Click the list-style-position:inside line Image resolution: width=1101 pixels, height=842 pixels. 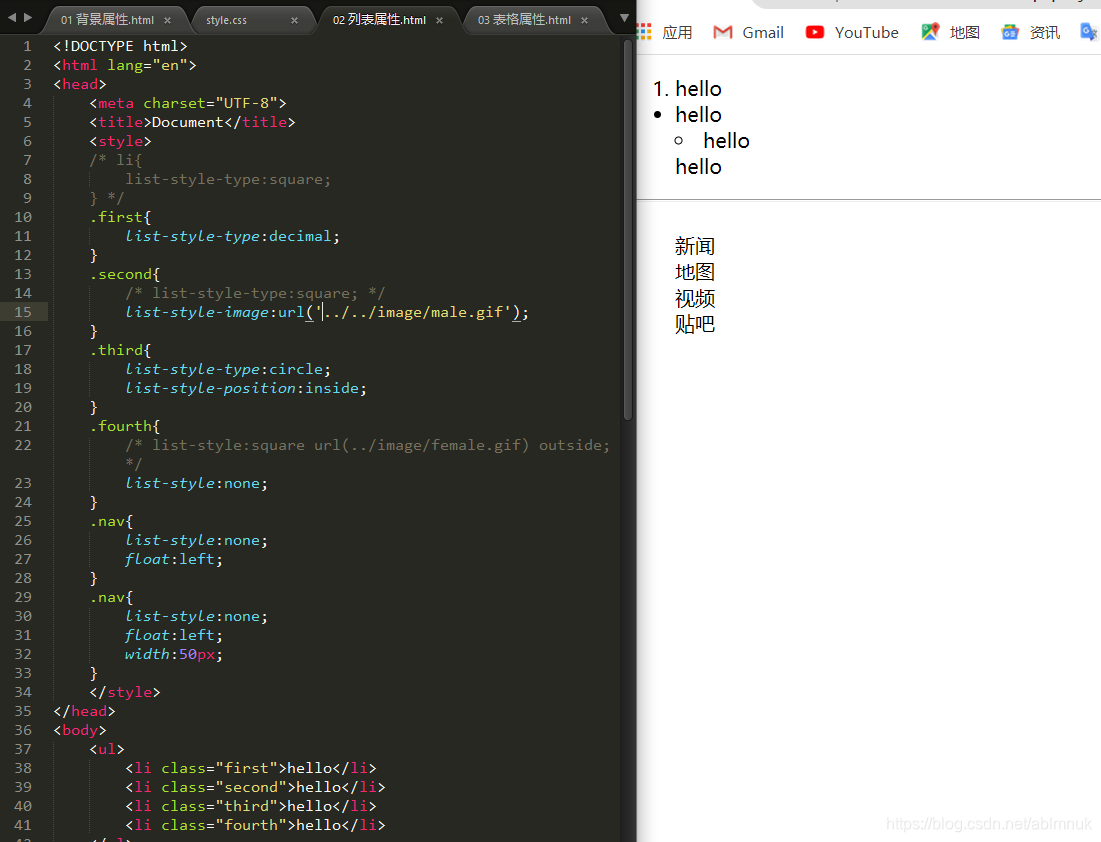(x=246, y=388)
